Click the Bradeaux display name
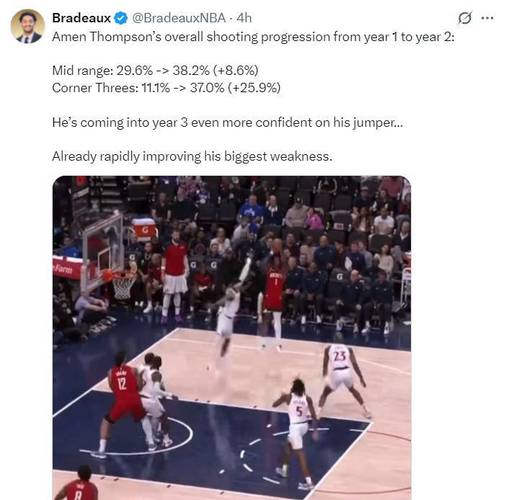509x500 pixels. 81,18
